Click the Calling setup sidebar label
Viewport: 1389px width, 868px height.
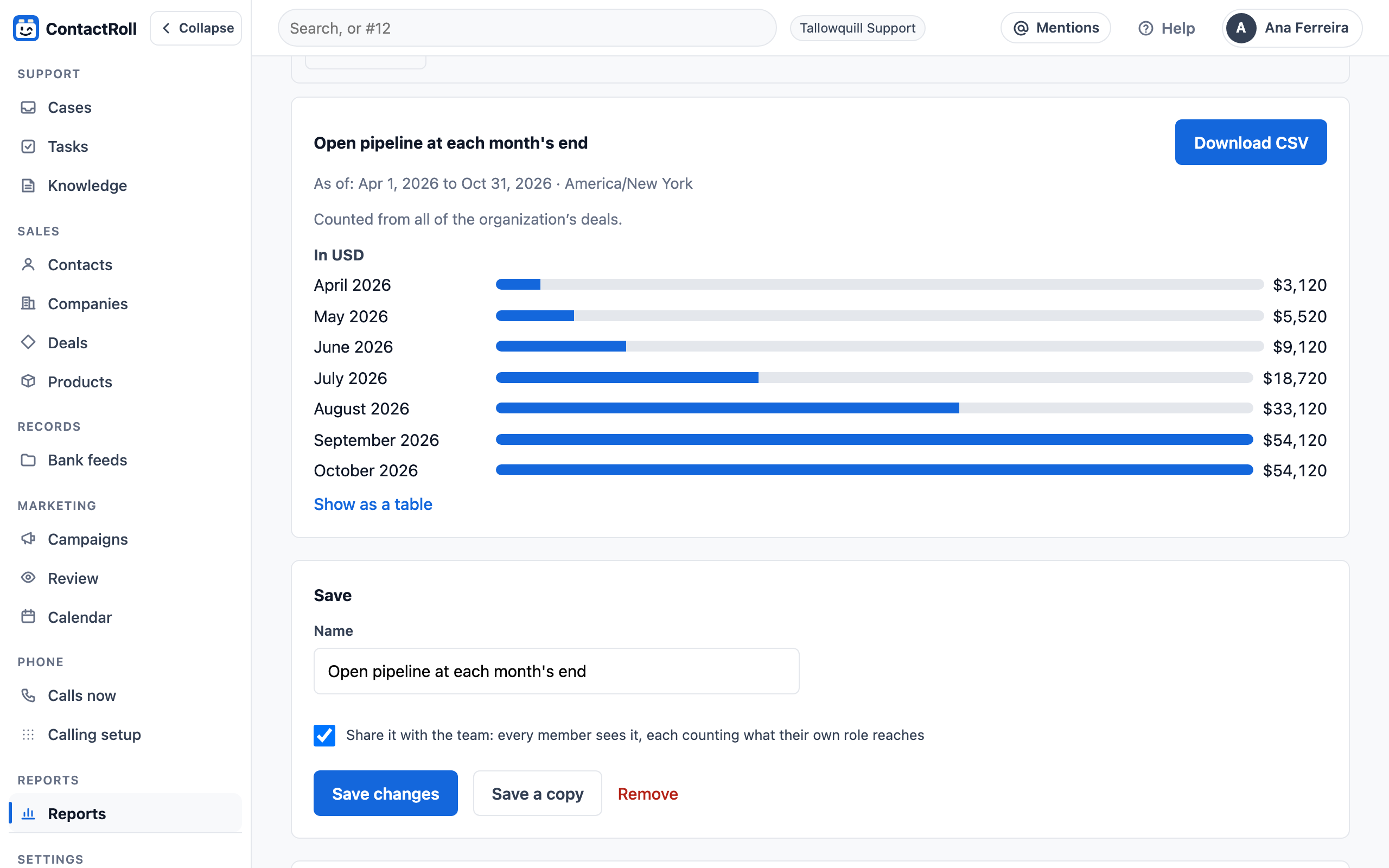94,734
